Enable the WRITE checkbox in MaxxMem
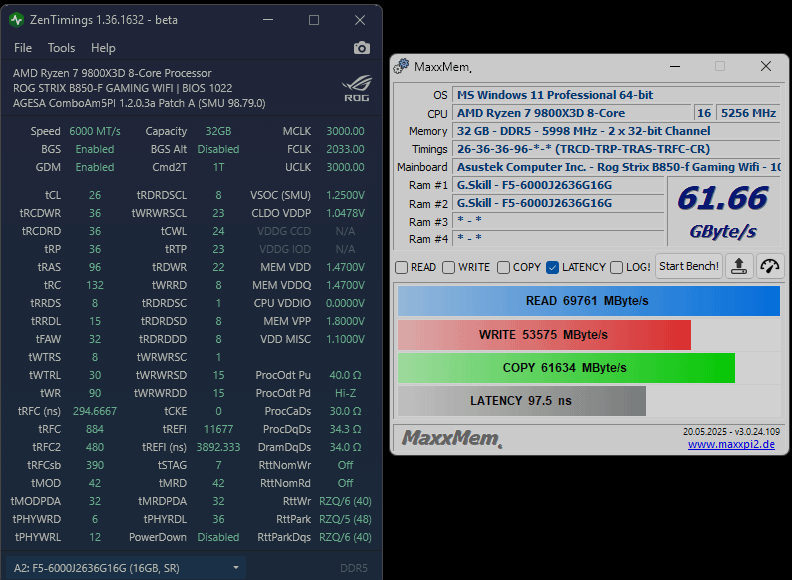This screenshot has height=580, width=792. [x=449, y=267]
